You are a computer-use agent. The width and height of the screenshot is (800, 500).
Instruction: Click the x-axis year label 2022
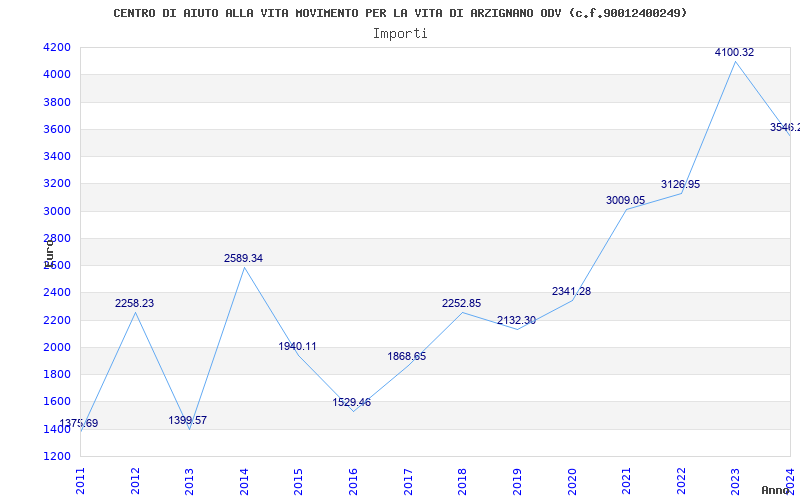(681, 481)
